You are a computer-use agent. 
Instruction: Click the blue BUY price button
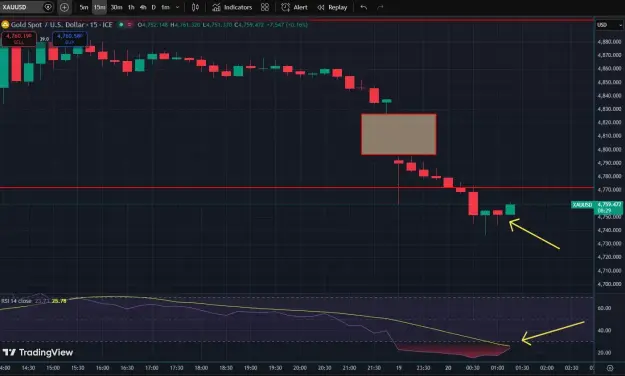coord(70,39)
